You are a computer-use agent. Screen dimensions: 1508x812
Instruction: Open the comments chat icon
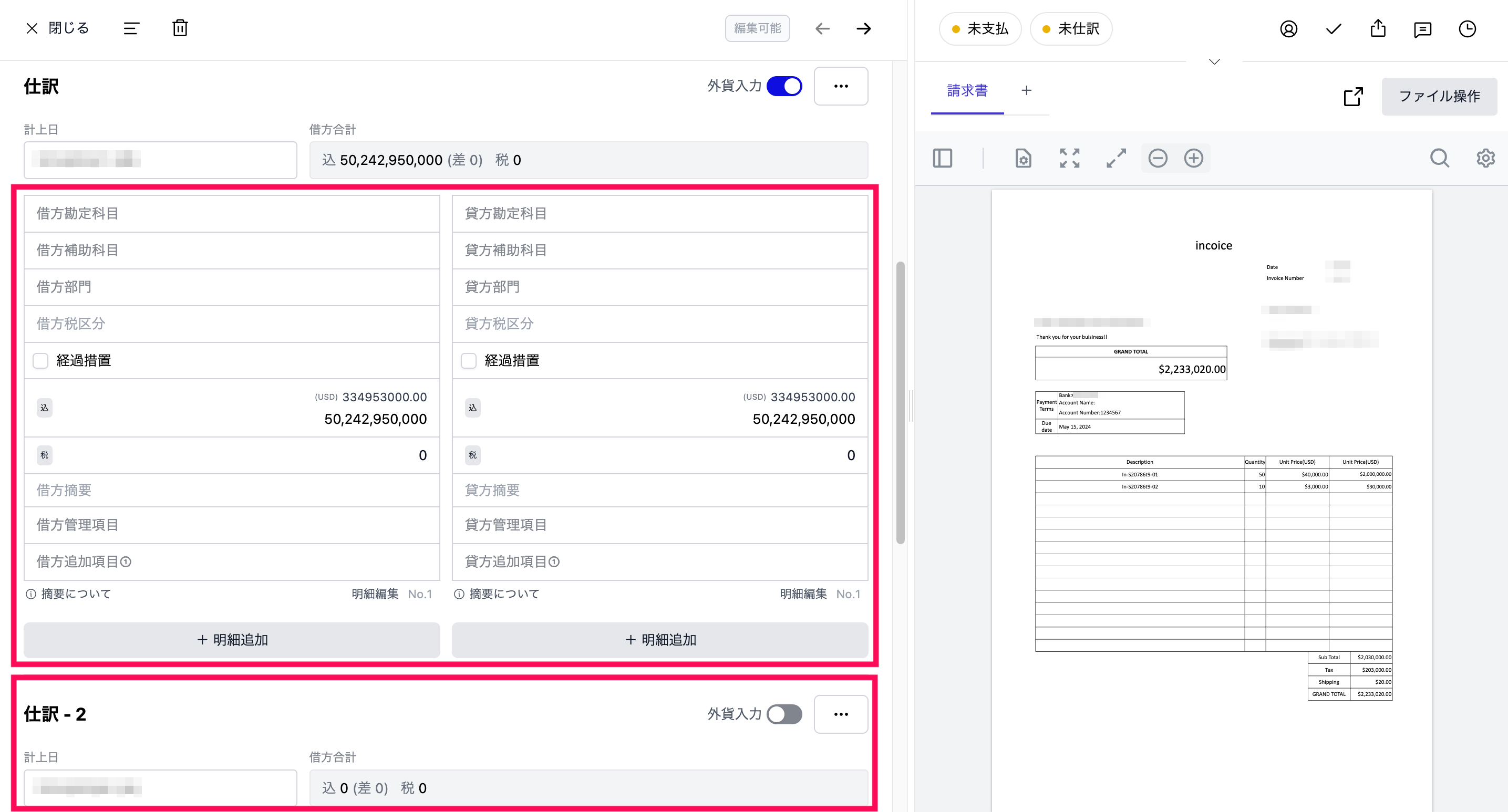click(x=1422, y=29)
